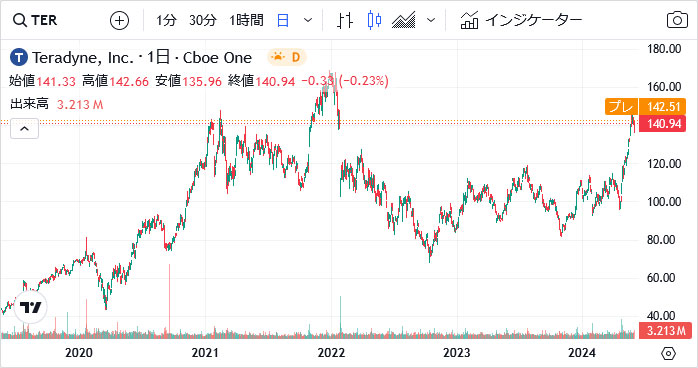
Task: Expand the chart style dropdown arrow
Action: (430, 20)
